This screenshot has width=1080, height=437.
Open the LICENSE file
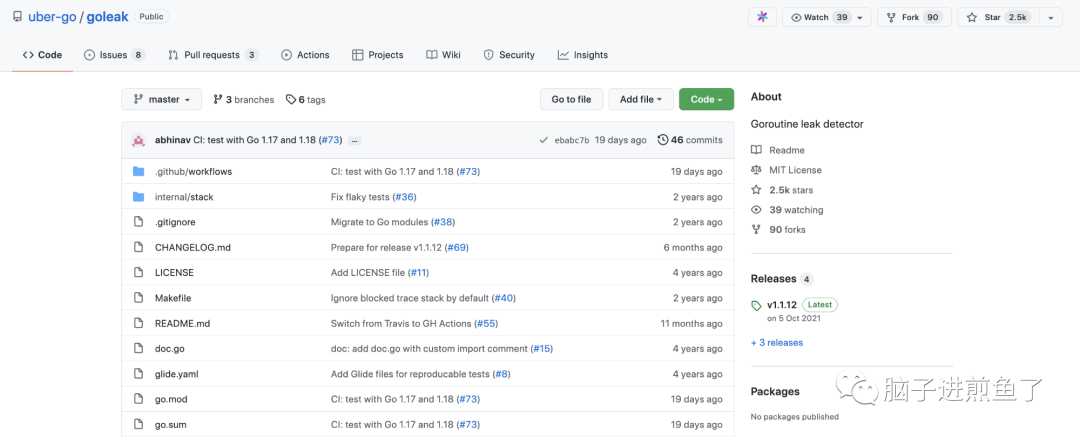pos(174,272)
